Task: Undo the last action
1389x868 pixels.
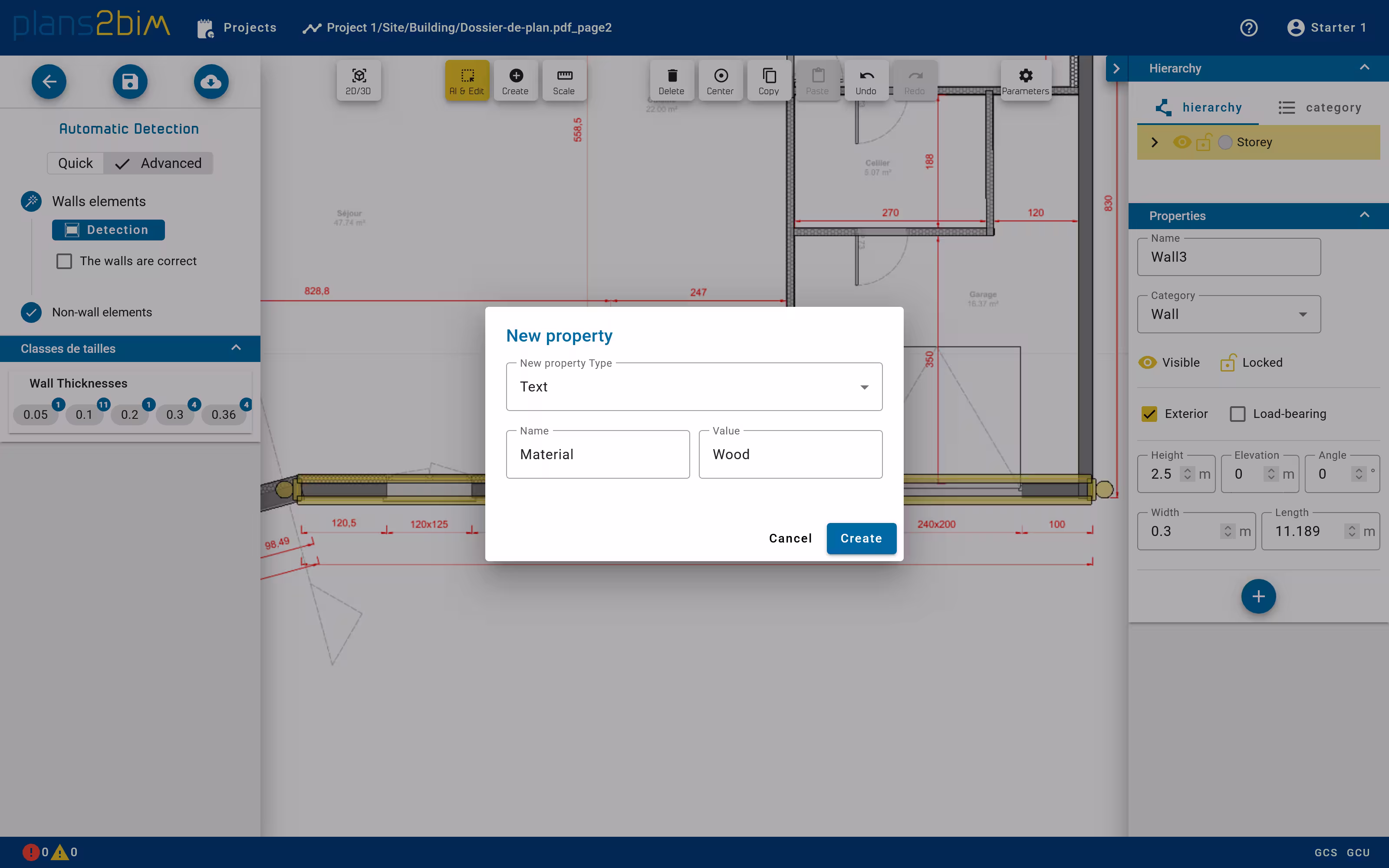Action: [x=866, y=80]
